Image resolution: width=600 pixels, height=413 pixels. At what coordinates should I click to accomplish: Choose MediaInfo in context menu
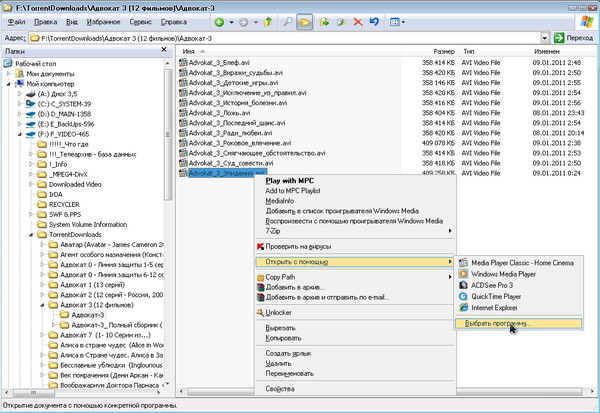pyautogui.click(x=280, y=201)
